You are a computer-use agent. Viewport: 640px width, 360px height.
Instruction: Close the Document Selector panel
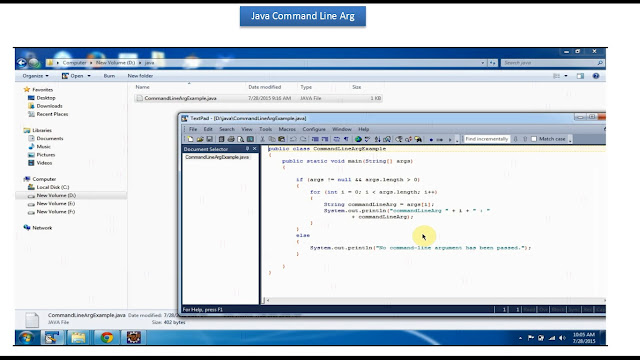pyautogui.click(x=255, y=149)
